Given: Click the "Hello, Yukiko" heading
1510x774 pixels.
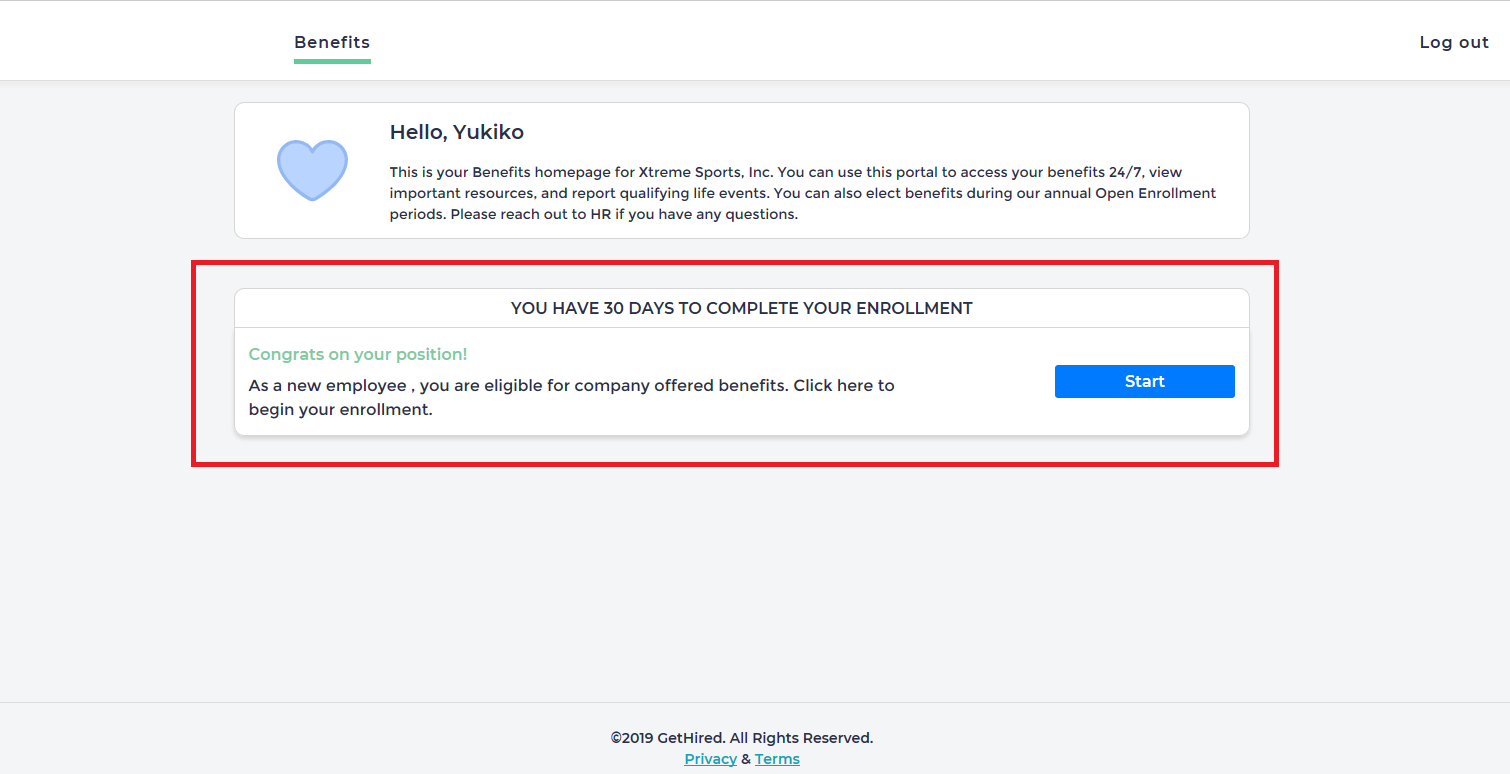Looking at the screenshot, I should 456,132.
